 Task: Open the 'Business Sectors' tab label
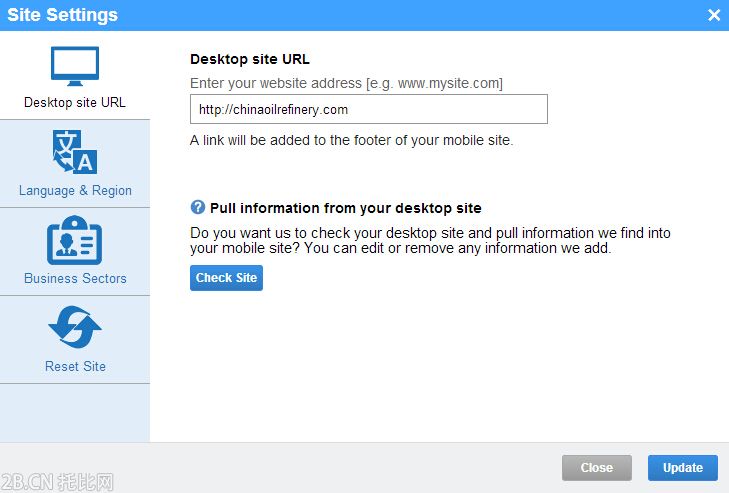(x=75, y=279)
